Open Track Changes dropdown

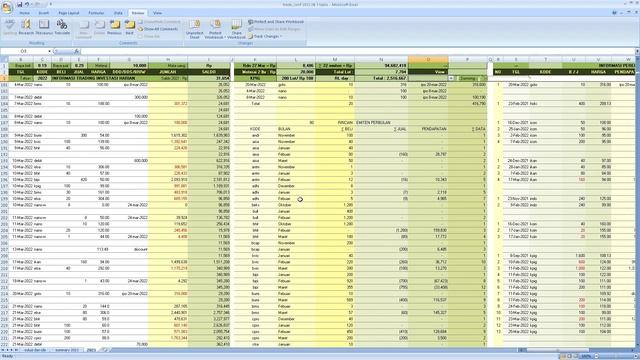(x=265, y=36)
